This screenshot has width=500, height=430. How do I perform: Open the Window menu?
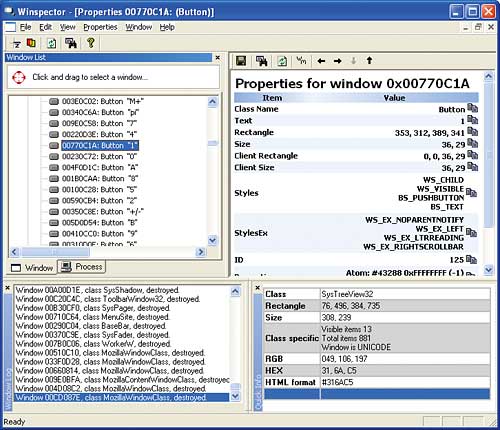139,27
